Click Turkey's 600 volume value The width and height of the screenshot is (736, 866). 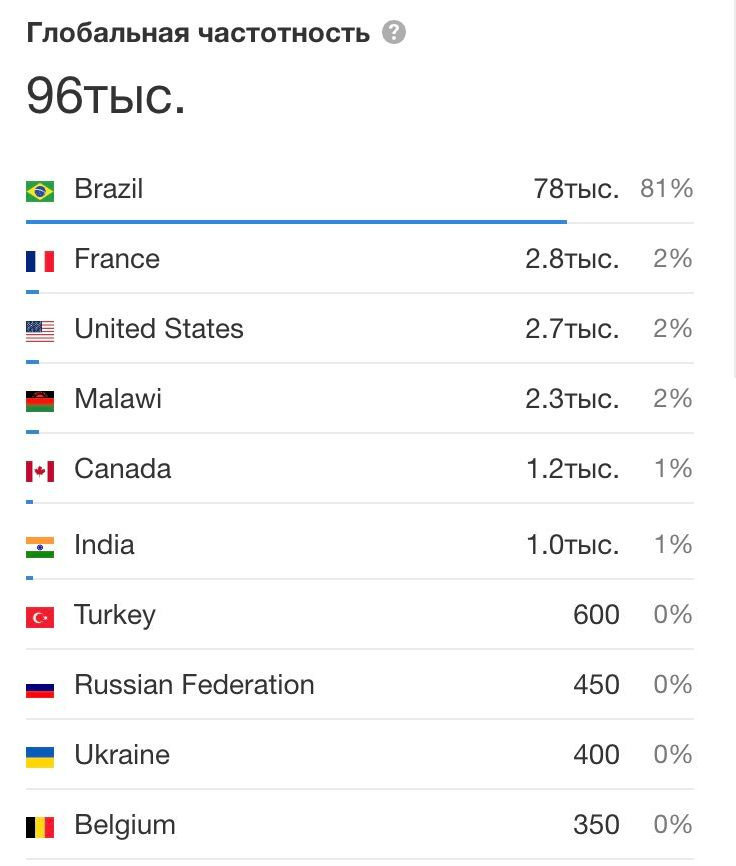[596, 615]
